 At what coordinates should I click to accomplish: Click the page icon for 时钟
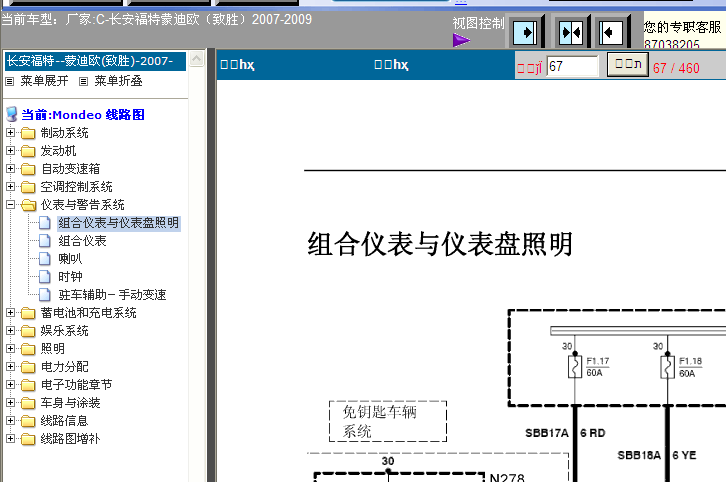pos(45,277)
